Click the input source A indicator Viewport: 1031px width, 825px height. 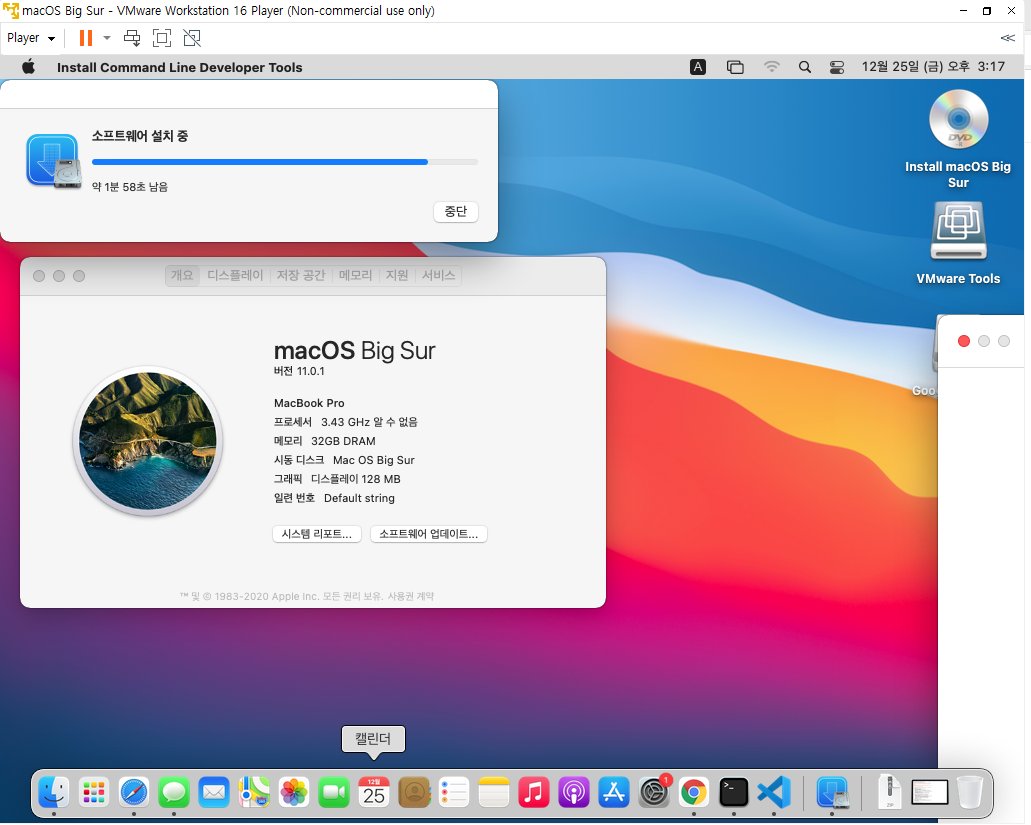pyautogui.click(x=698, y=67)
